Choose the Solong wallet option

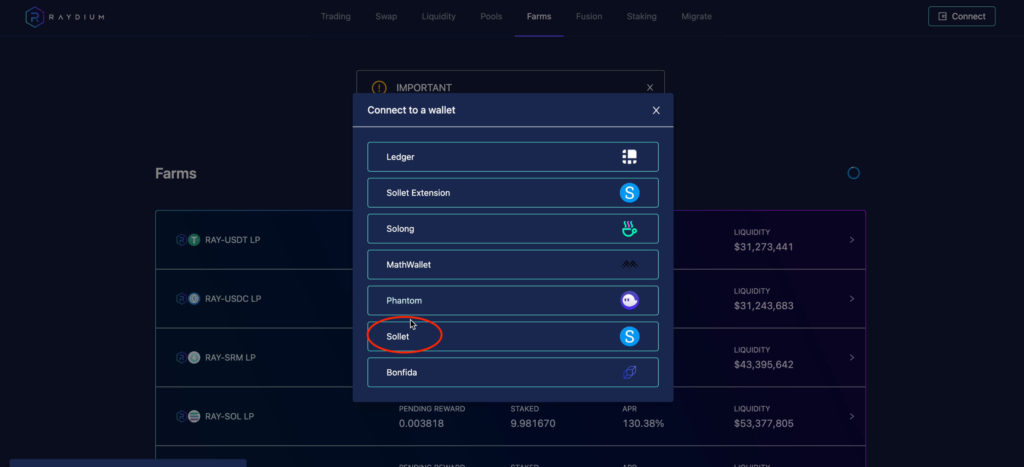coord(513,229)
